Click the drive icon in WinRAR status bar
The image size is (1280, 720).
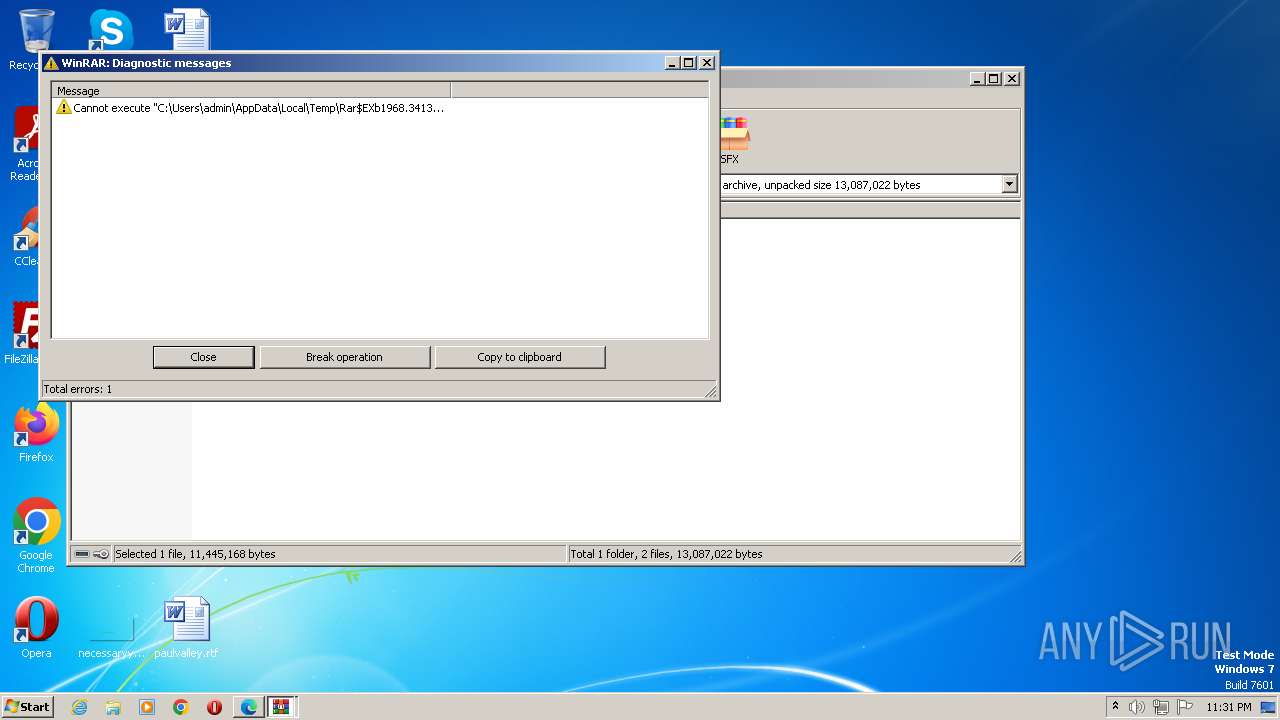pyautogui.click(x=82, y=554)
